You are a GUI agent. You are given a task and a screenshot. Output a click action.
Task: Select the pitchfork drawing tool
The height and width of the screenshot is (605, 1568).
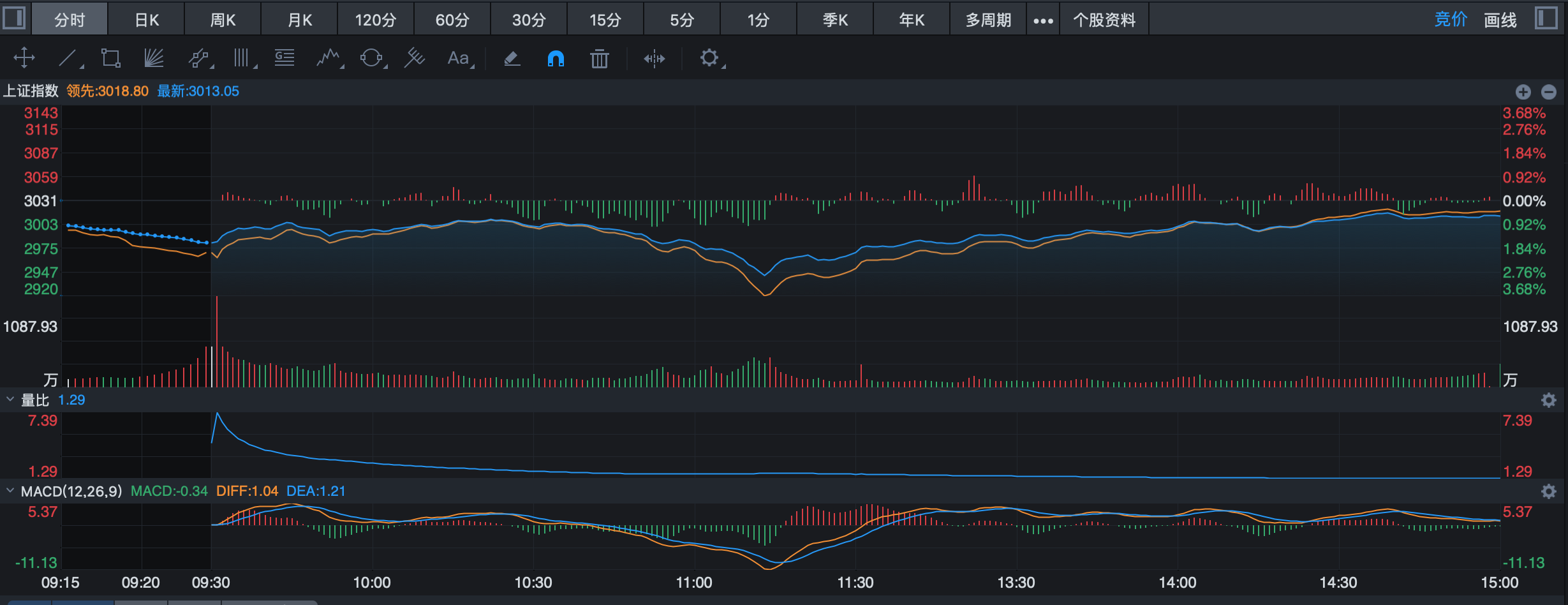point(415,58)
